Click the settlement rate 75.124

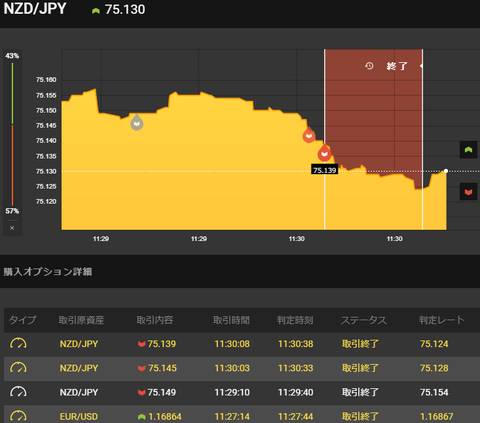[434, 344]
